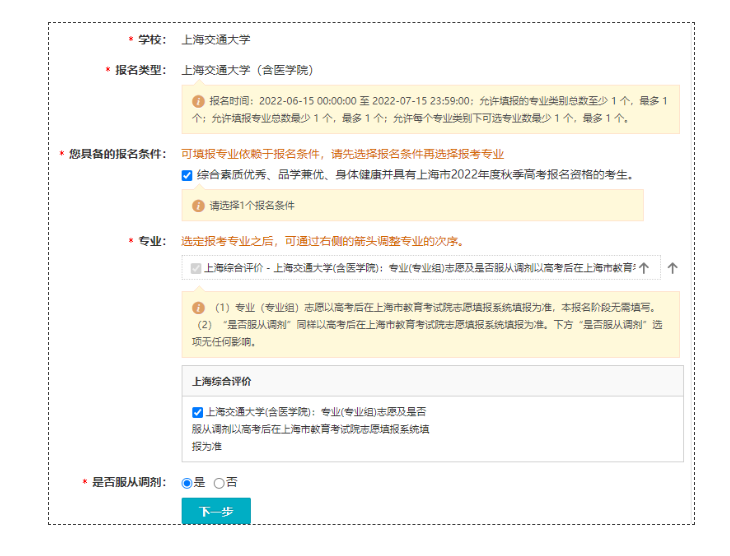Toggle 上海交通大学(含医学院) checkbox under 上海综合评价
Image resolution: width=730 pixels, height=556 pixels.
tap(197, 412)
